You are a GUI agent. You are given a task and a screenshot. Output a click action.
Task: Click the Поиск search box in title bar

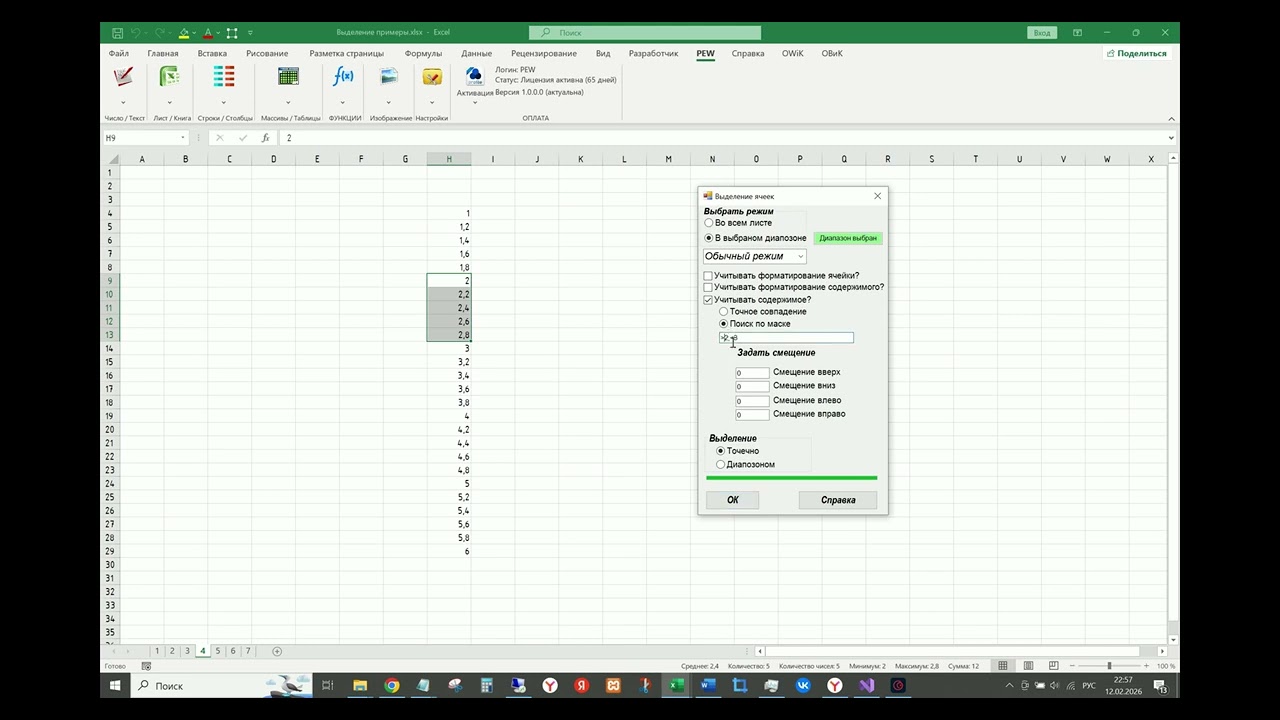(x=645, y=33)
